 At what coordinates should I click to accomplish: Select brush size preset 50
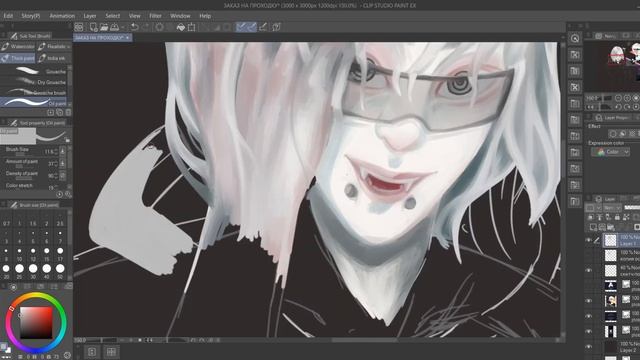click(x=60, y=272)
